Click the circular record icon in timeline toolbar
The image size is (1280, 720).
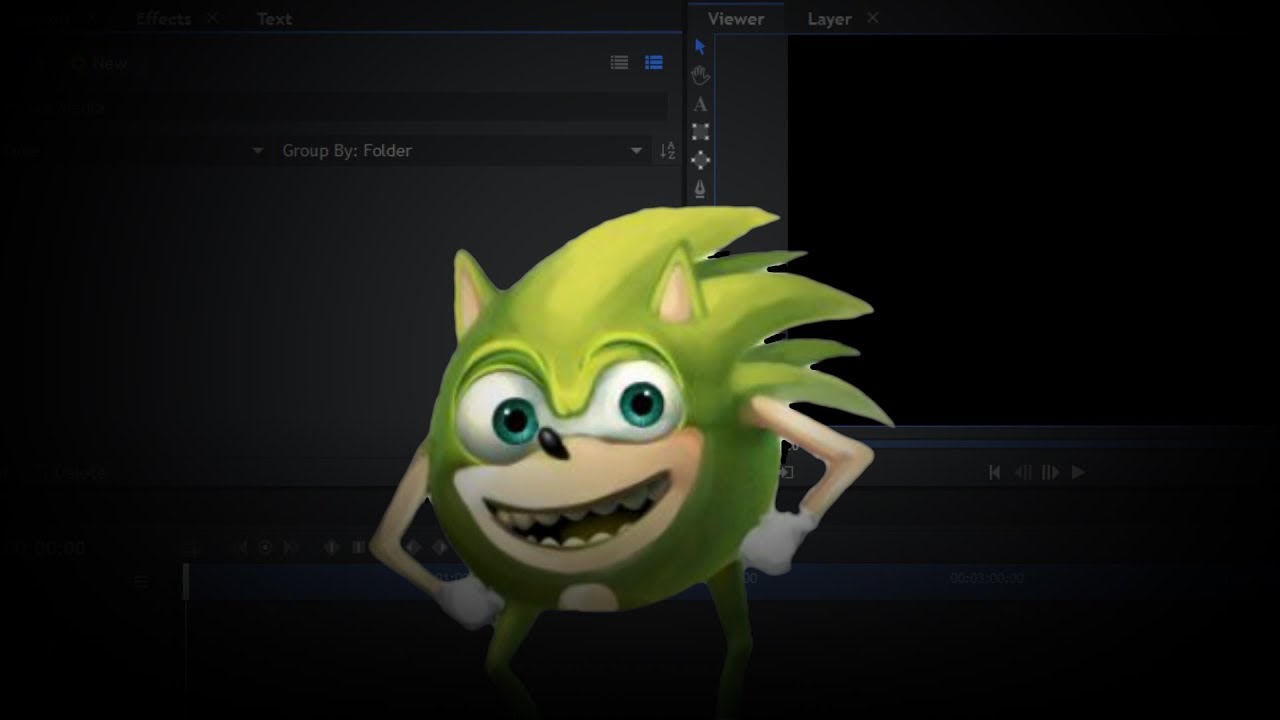click(x=265, y=547)
